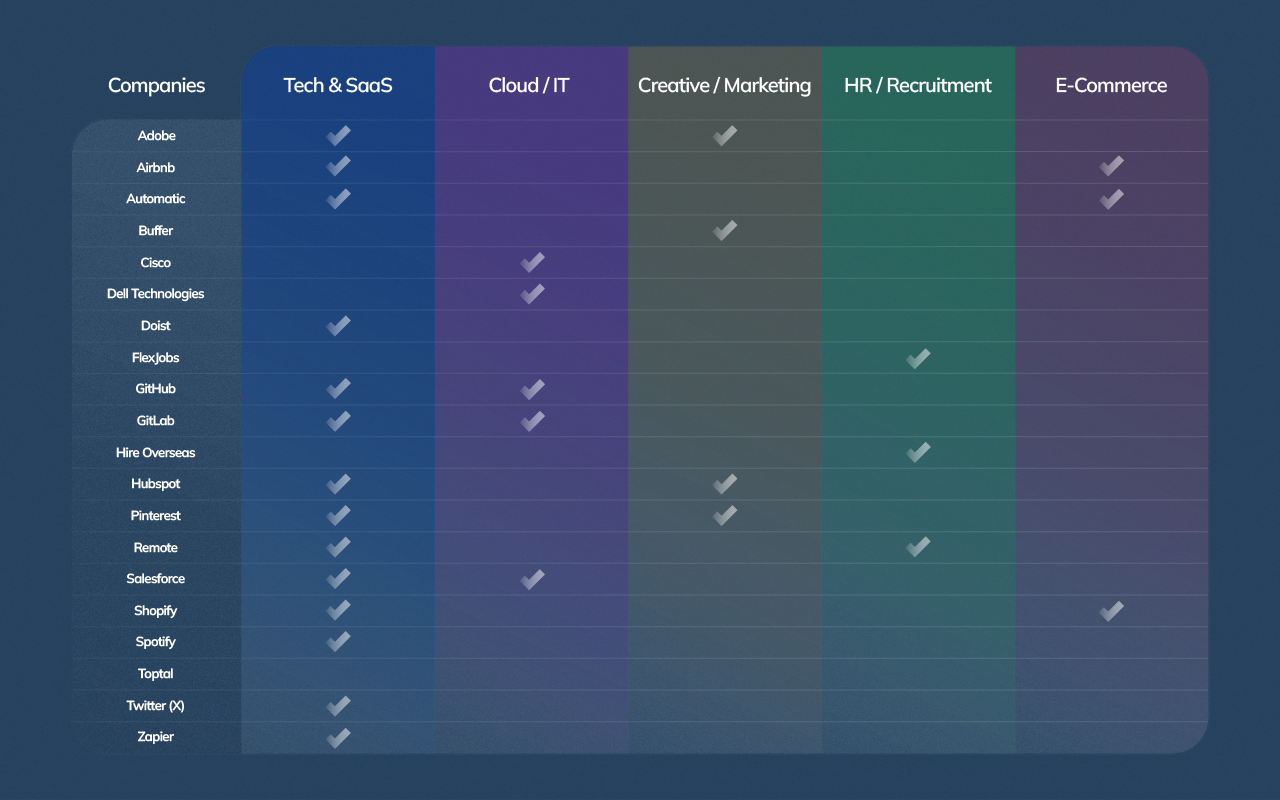Select the E-Commerce column header
This screenshot has height=800, width=1280.
click(1111, 85)
